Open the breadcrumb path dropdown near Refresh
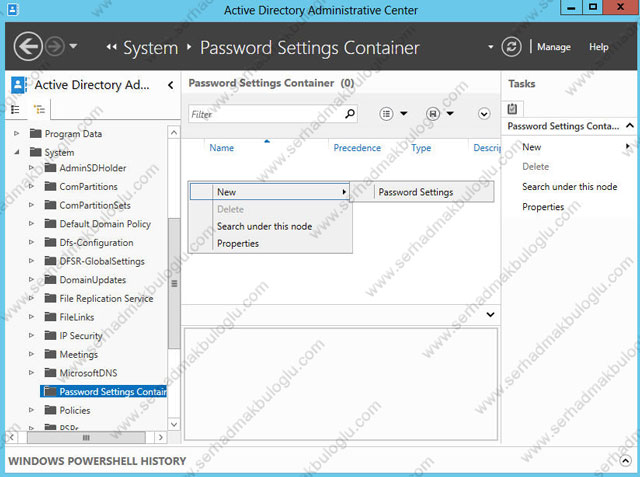This screenshot has height=477, width=640. [x=490, y=47]
